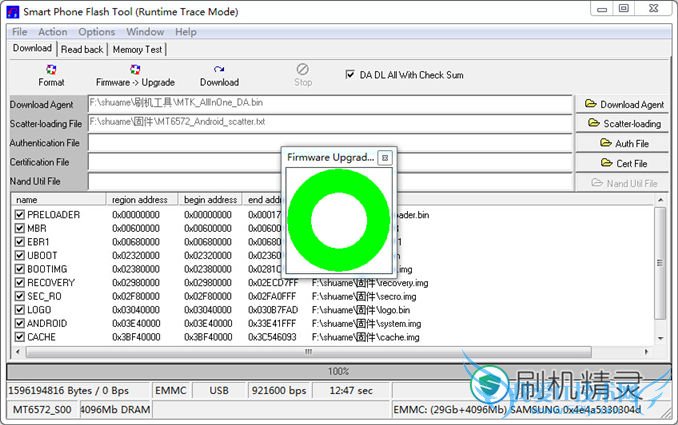Start Firmware -> Upgrade from toolbar
This screenshot has height=425, width=678.
coord(135,75)
